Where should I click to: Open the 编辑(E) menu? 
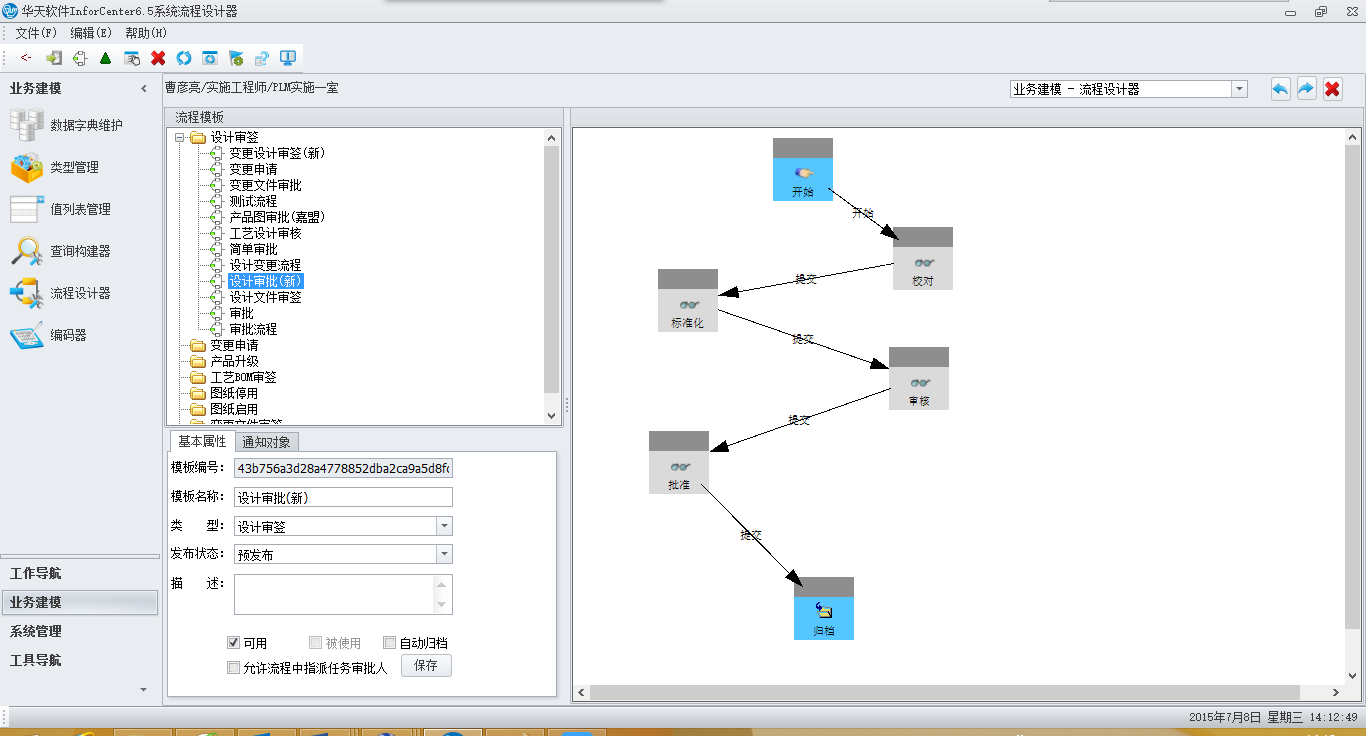click(x=91, y=33)
